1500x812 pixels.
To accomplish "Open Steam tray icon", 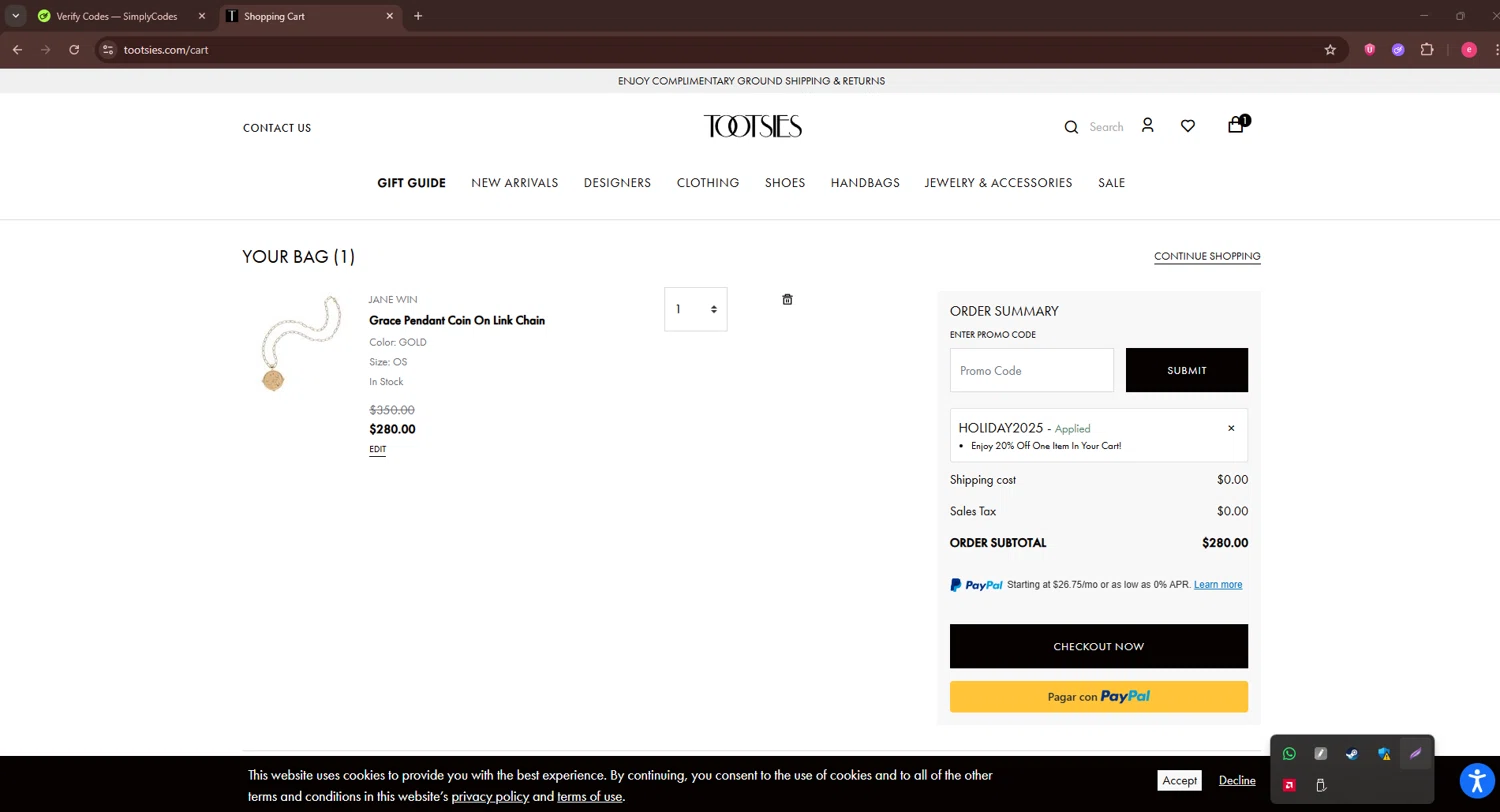I will point(1352,754).
